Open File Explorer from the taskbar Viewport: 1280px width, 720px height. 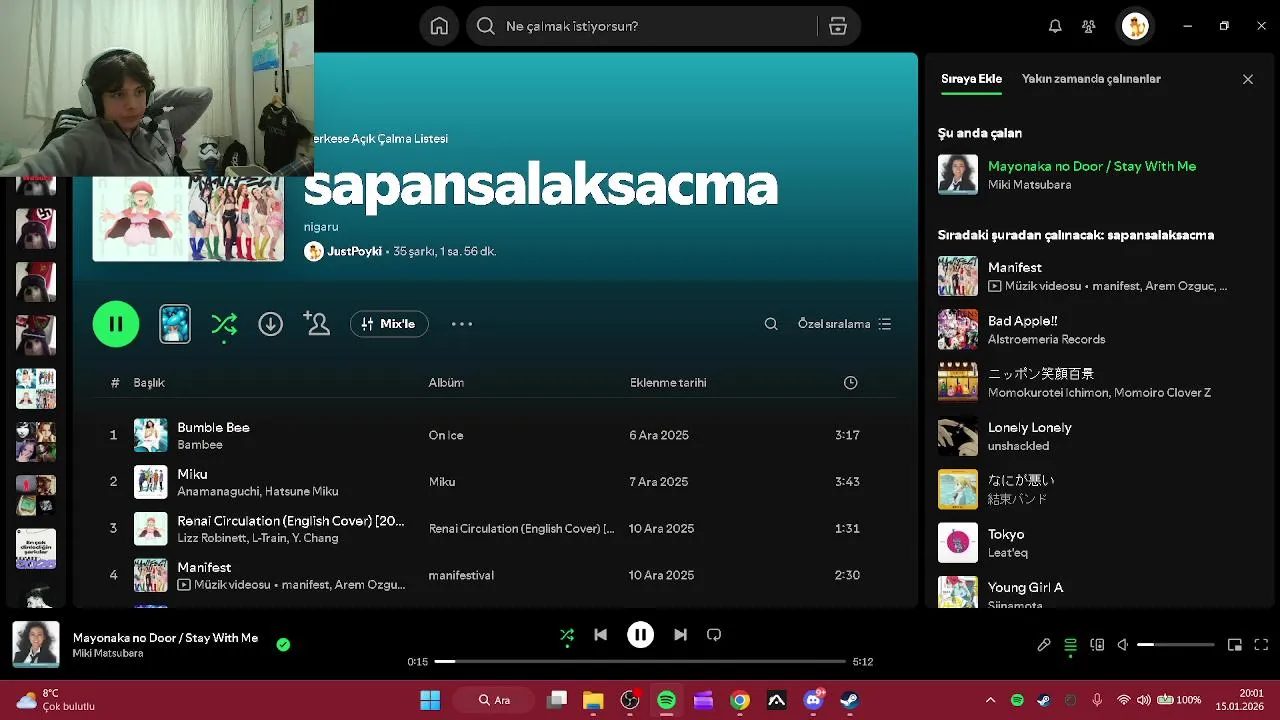tap(593, 700)
